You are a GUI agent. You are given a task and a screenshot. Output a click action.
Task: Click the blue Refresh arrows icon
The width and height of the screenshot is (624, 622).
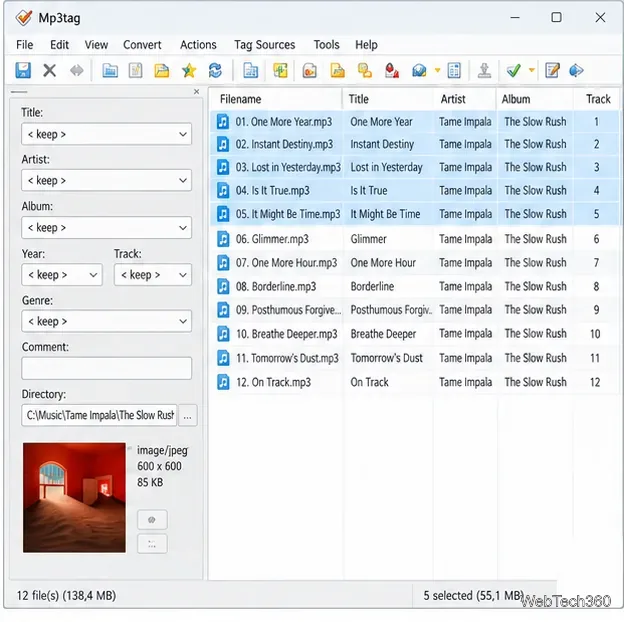point(215,70)
